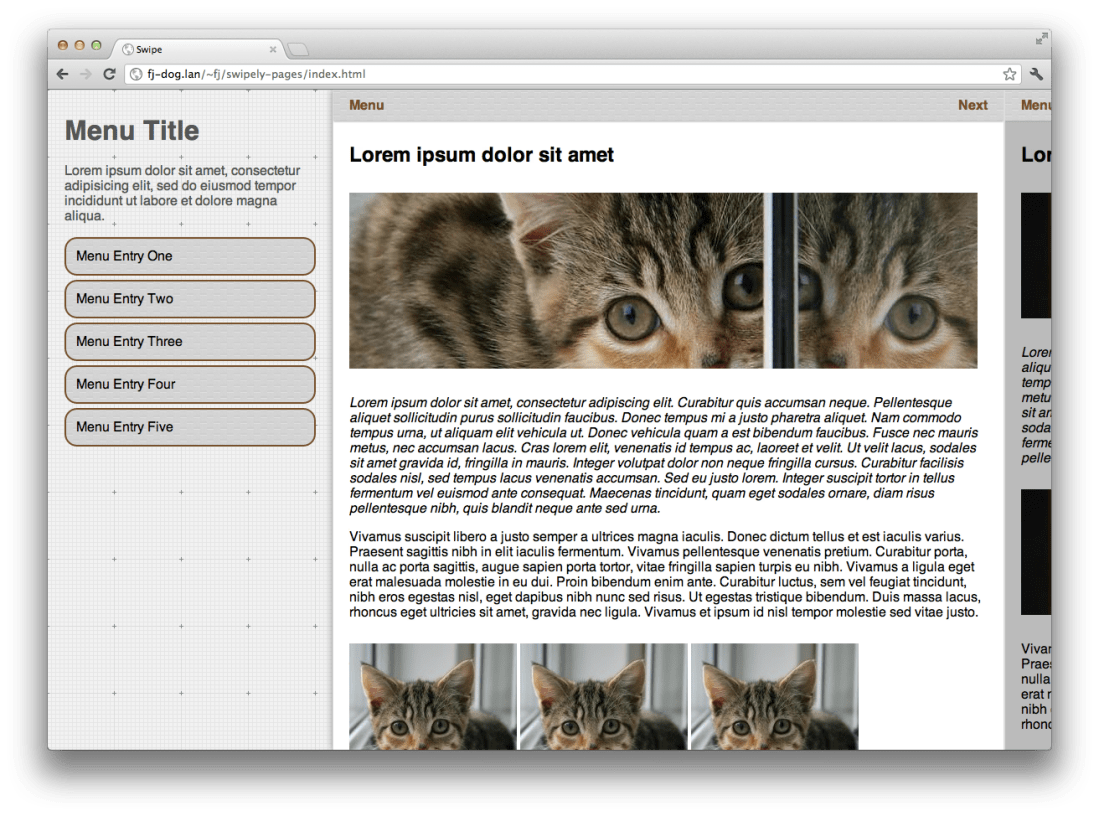Select Menu Entry Five

[x=189, y=427]
